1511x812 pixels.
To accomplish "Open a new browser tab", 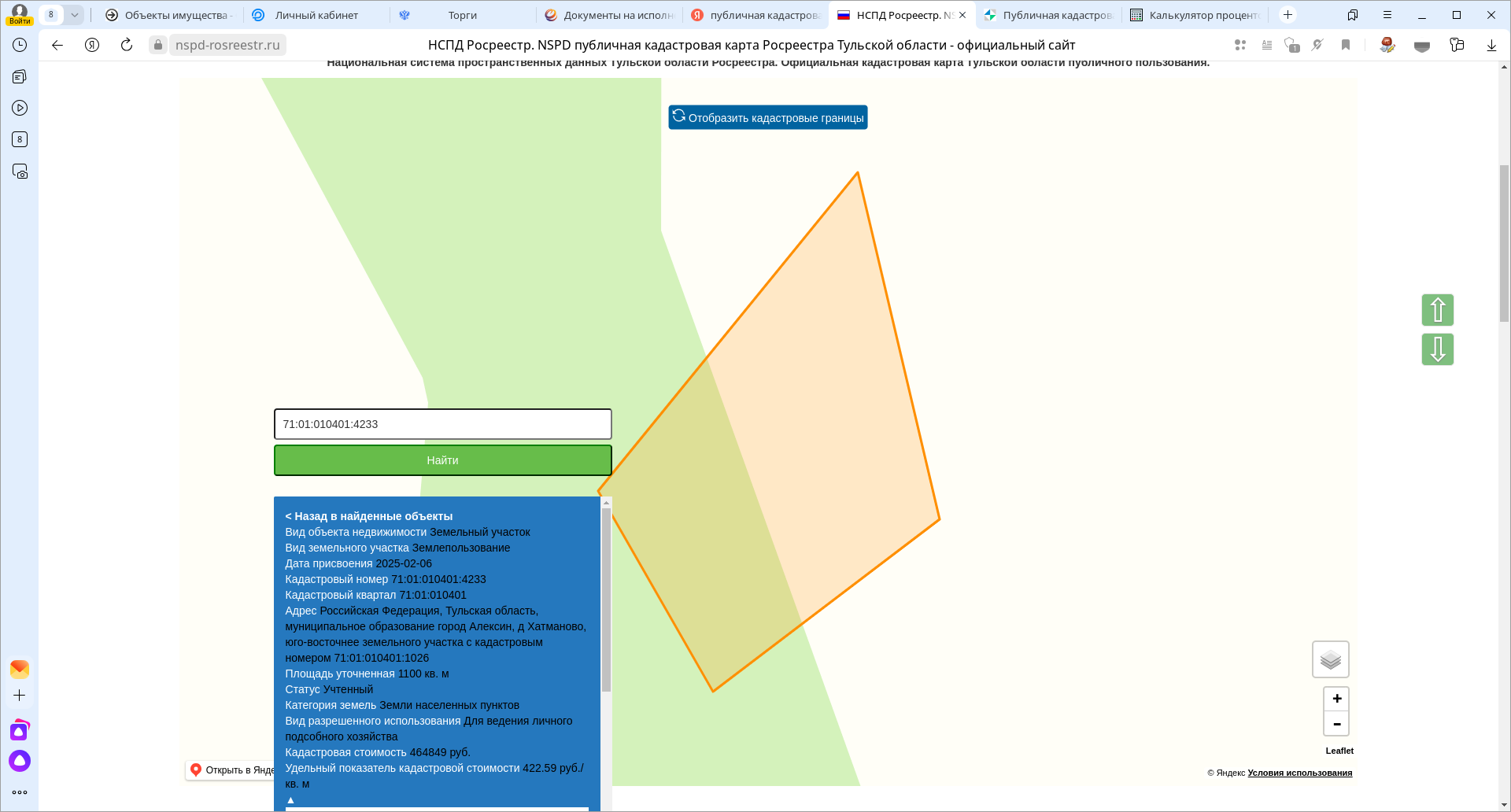I will tap(1287, 15).
